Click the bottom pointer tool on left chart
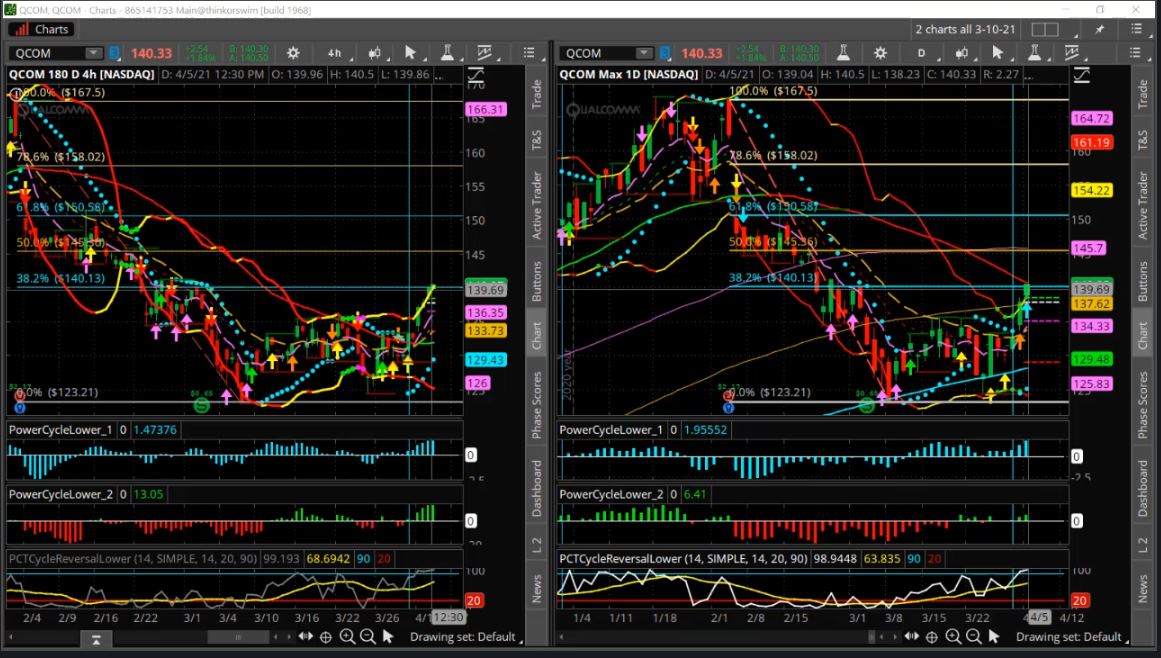 pos(387,637)
